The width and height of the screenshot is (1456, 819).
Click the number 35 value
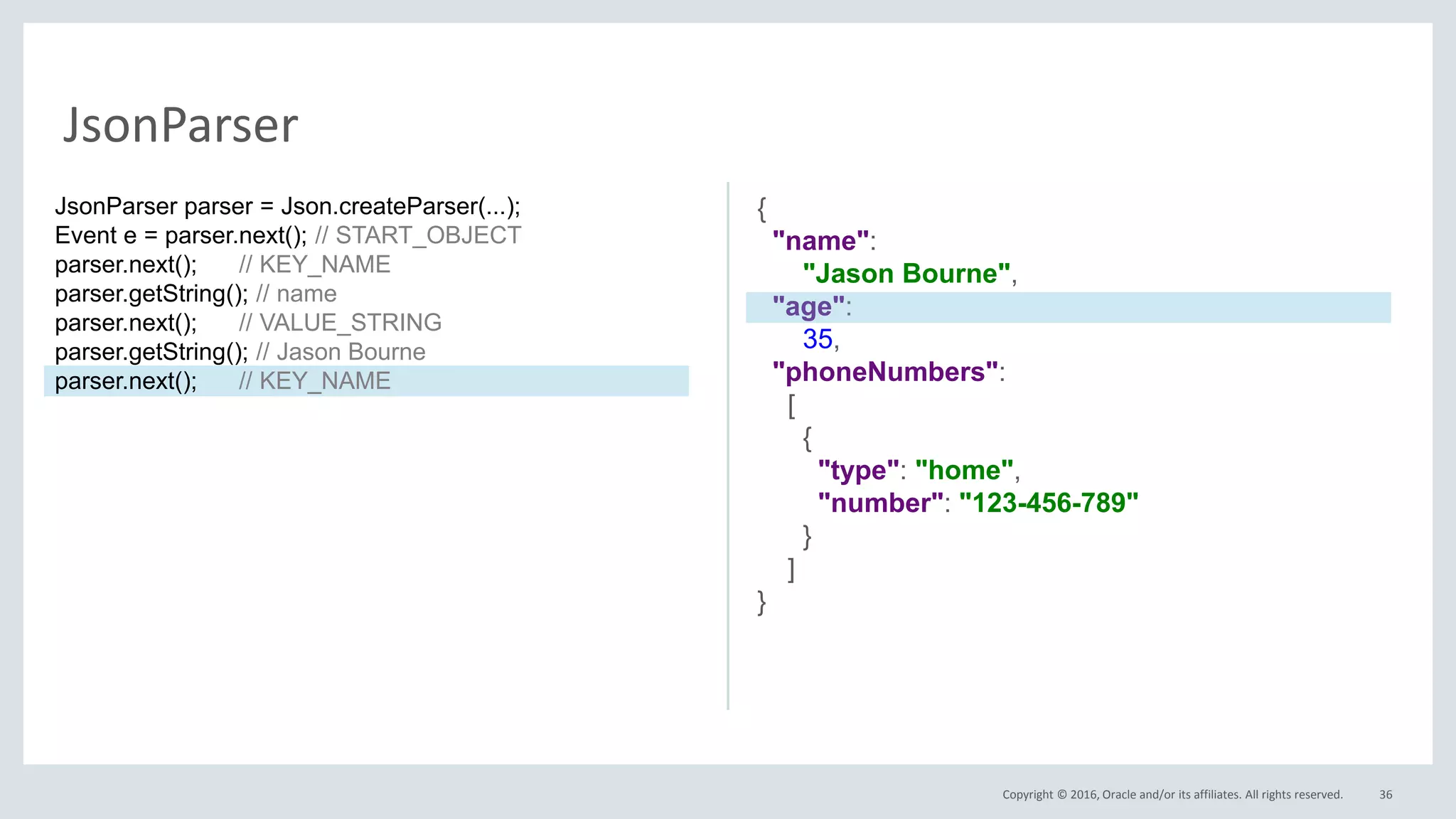[x=818, y=339]
